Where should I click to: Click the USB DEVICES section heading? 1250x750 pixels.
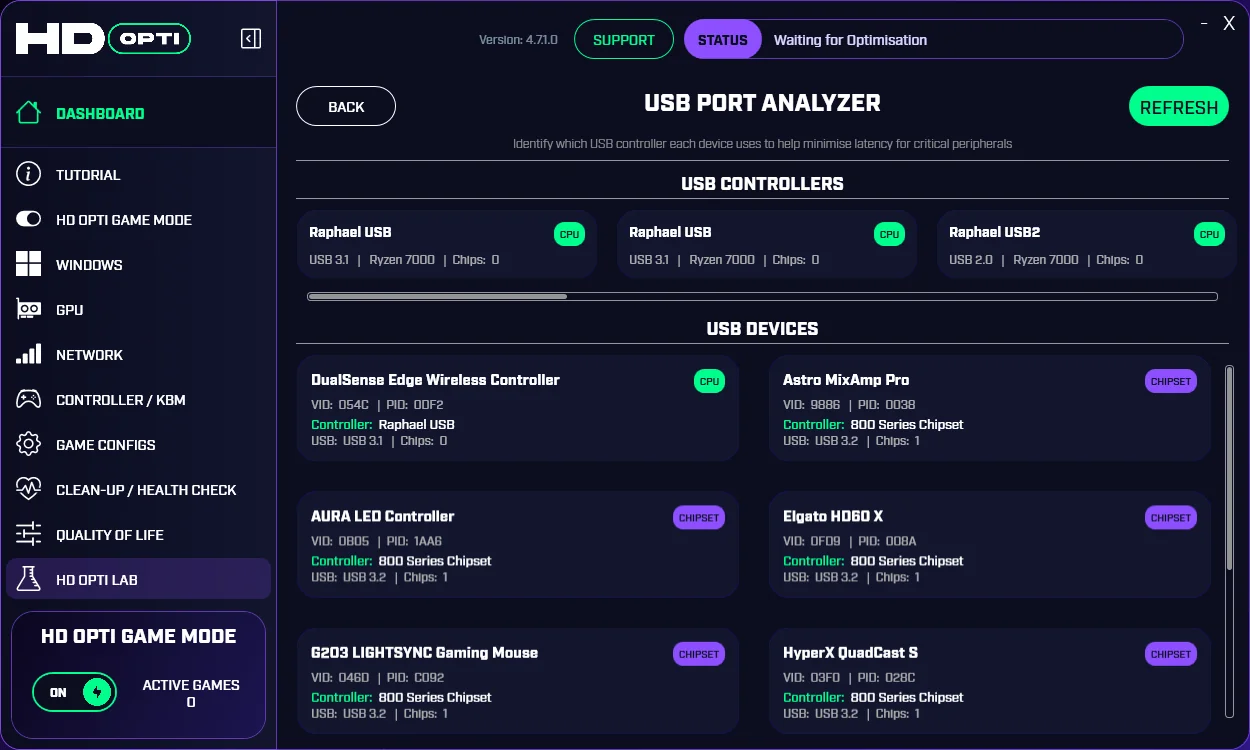click(x=762, y=328)
